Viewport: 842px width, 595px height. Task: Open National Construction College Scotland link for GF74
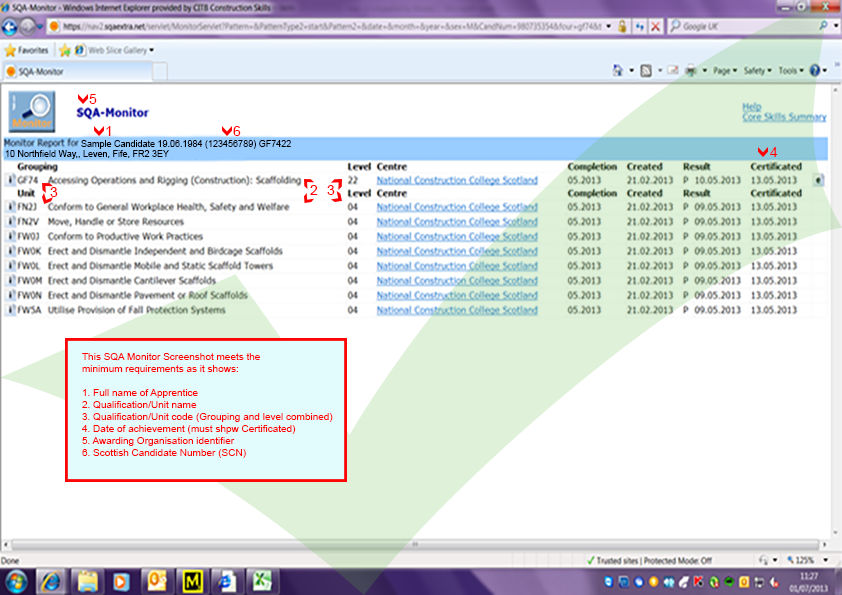(457, 180)
